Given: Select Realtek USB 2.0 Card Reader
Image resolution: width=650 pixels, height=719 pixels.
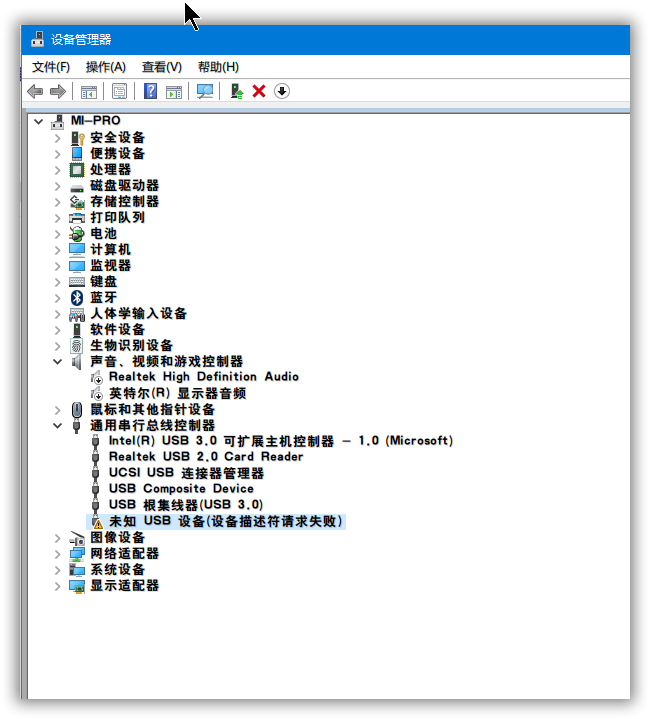Looking at the screenshot, I should click(x=205, y=457).
